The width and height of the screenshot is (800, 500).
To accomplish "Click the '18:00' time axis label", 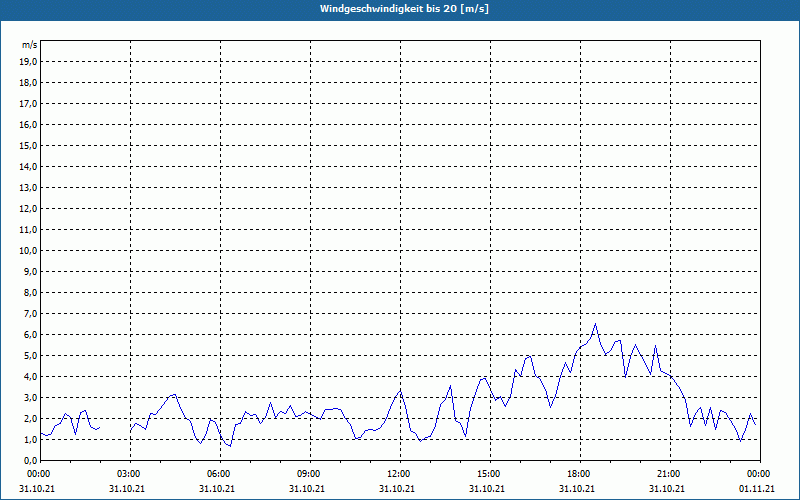I will coord(578,474).
